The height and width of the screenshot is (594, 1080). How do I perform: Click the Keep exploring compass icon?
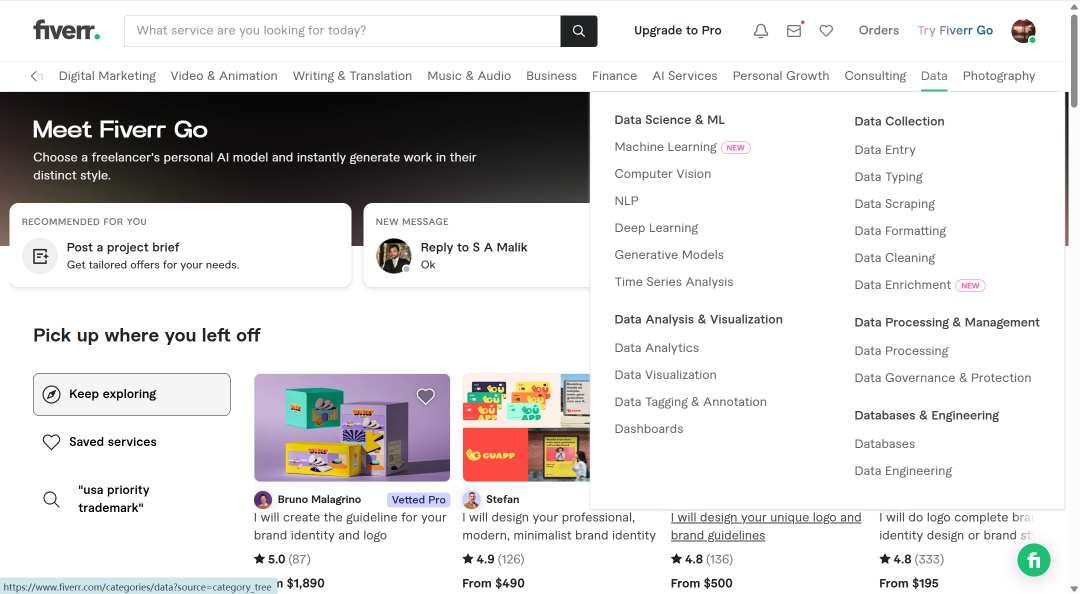click(x=52, y=394)
